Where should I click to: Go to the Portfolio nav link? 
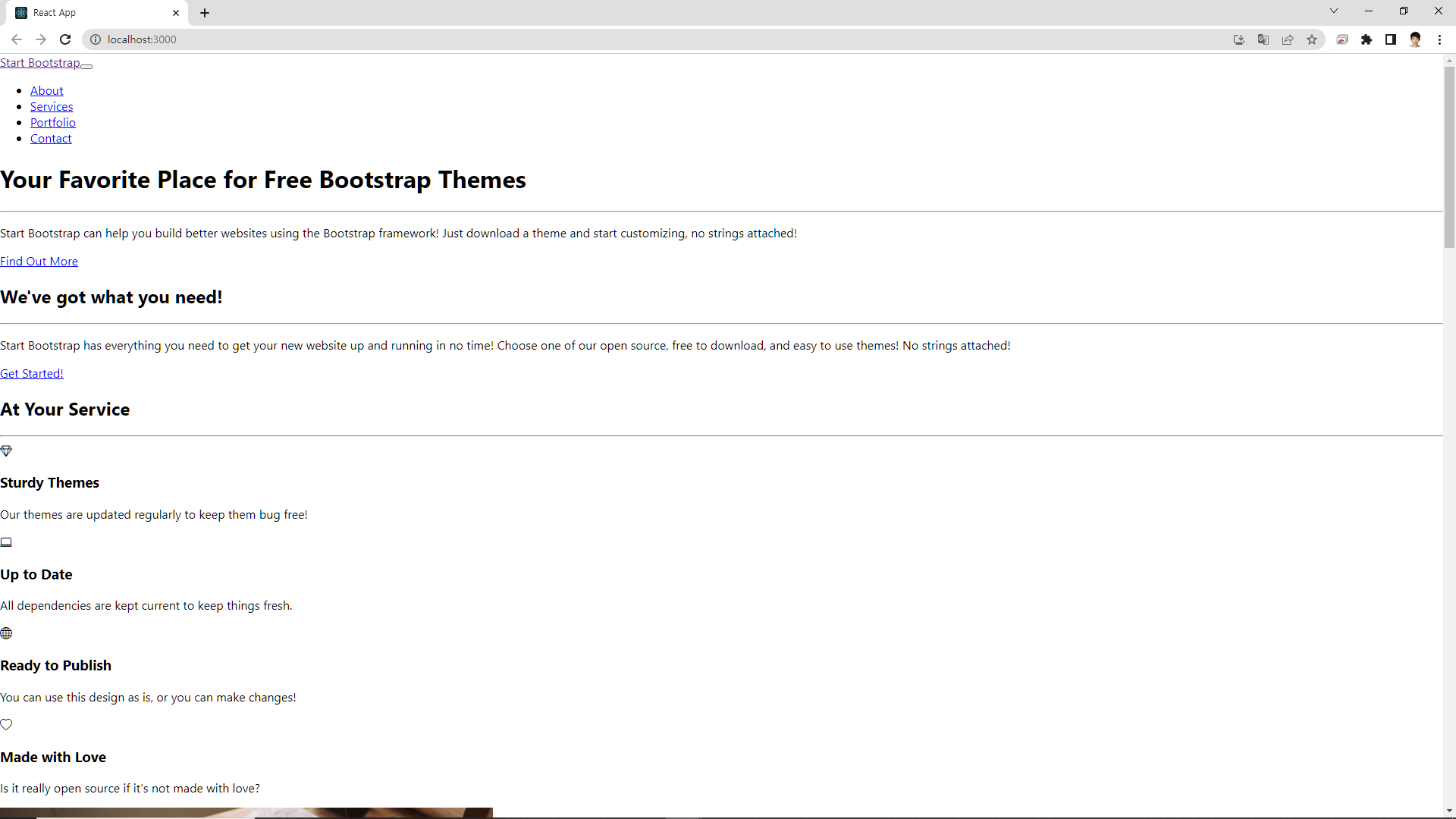(x=53, y=123)
